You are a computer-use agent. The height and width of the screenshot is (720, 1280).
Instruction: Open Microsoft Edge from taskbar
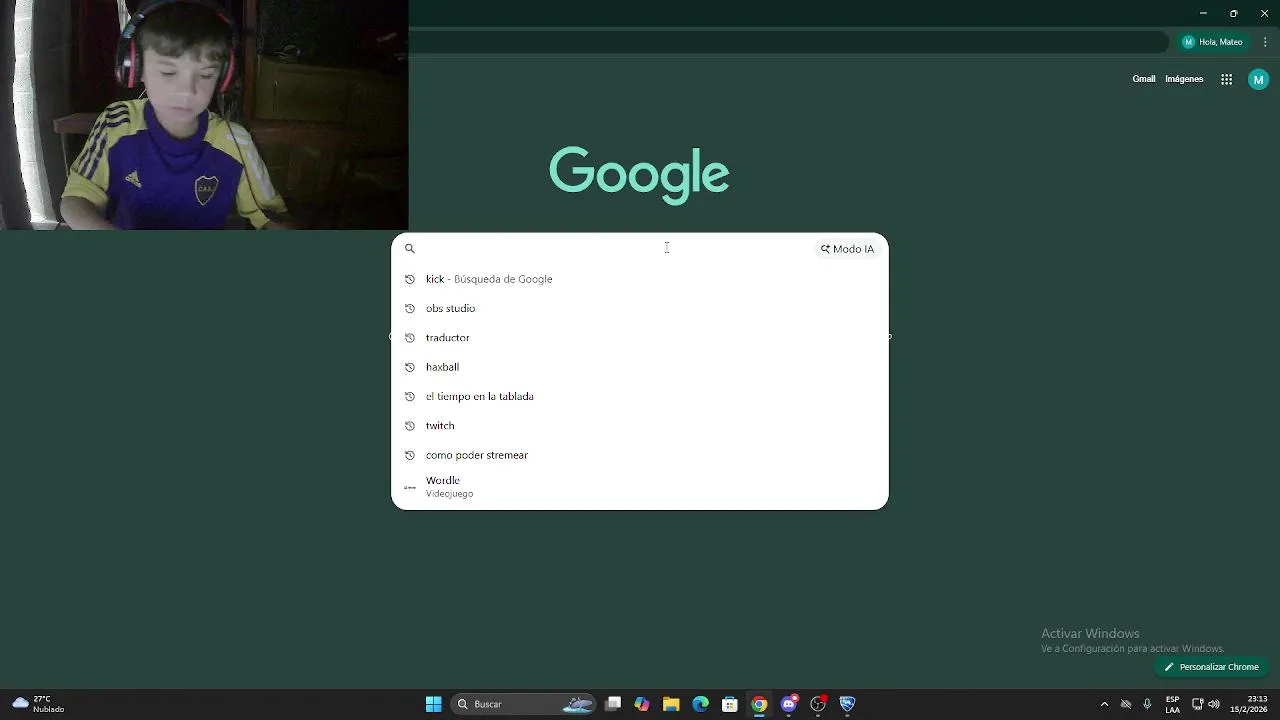pos(700,704)
